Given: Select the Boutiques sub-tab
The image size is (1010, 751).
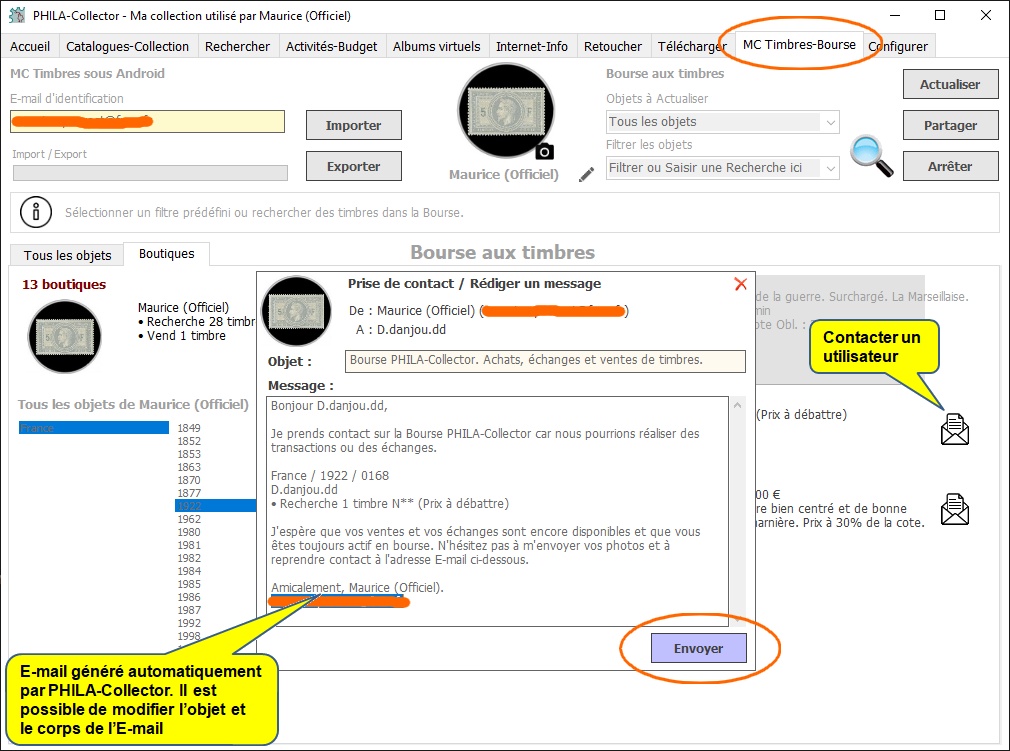Looking at the screenshot, I should coord(167,254).
